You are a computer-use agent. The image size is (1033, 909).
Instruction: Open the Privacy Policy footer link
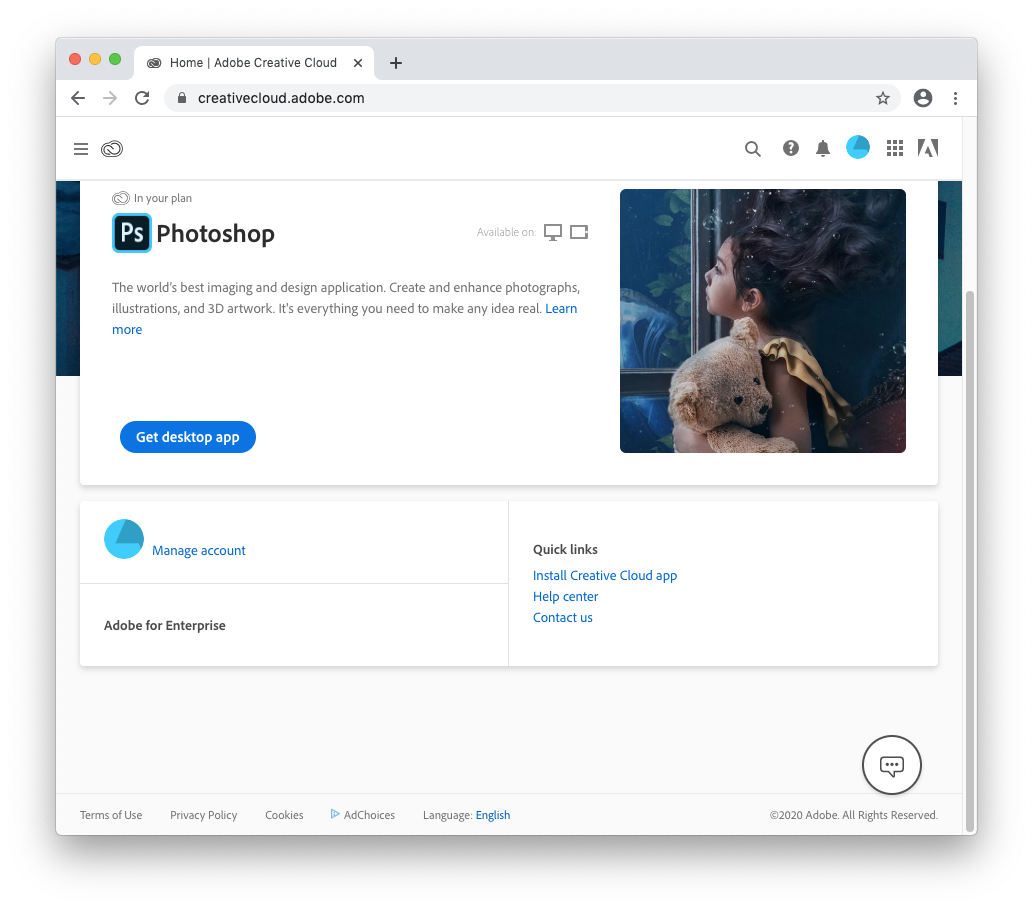pyautogui.click(x=204, y=815)
